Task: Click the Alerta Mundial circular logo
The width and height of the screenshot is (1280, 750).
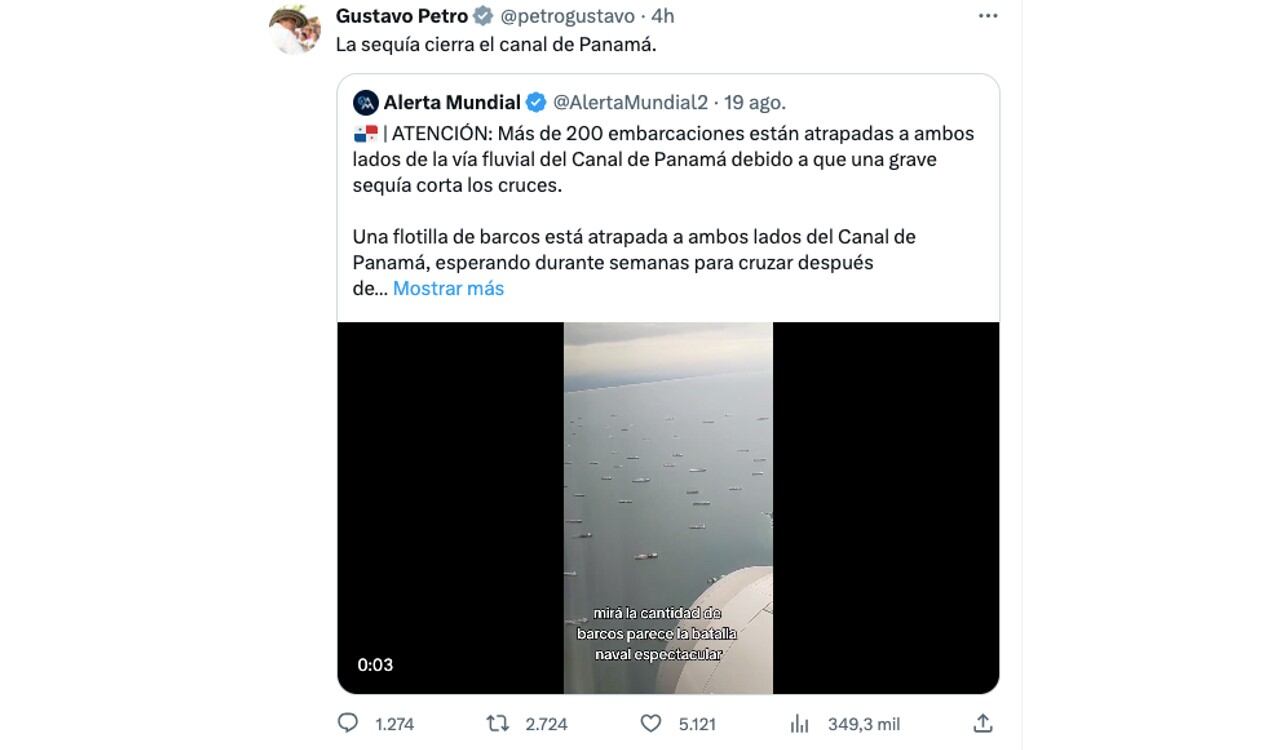Action: pyautogui.click(x=364, y=102)
